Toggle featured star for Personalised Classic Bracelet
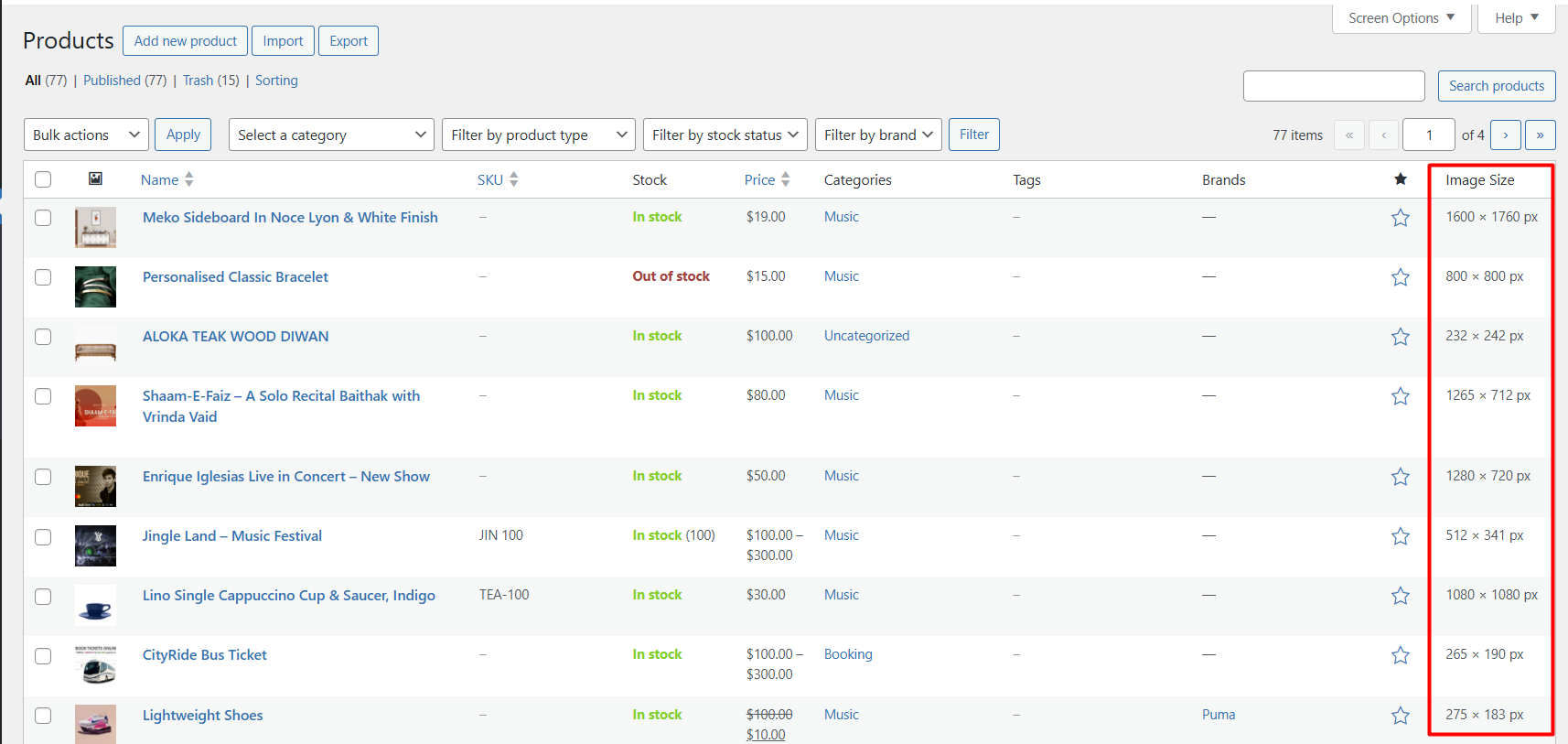 (1400, 277)
